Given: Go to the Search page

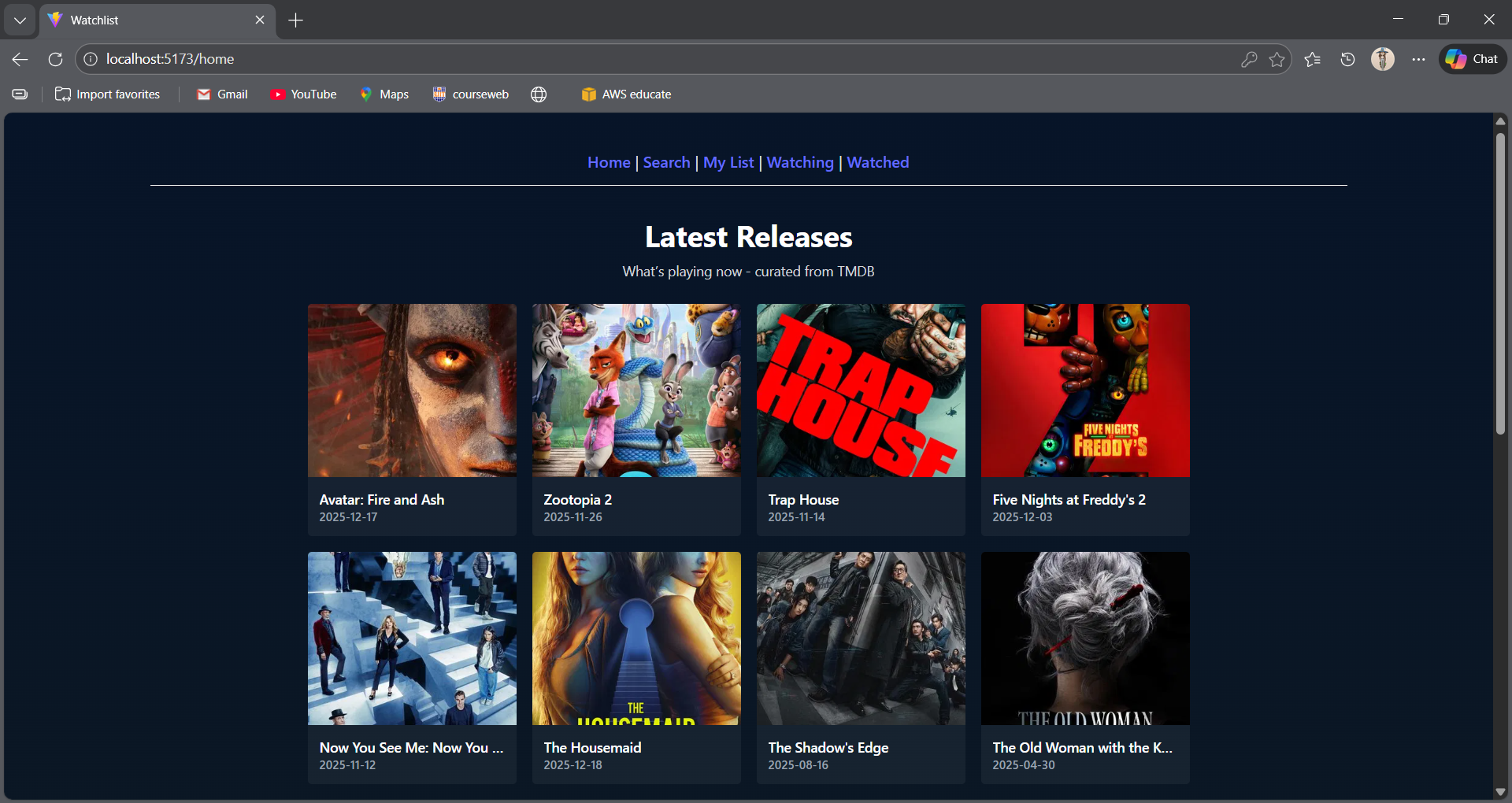Looking at the screenshot, I should 665,162.
